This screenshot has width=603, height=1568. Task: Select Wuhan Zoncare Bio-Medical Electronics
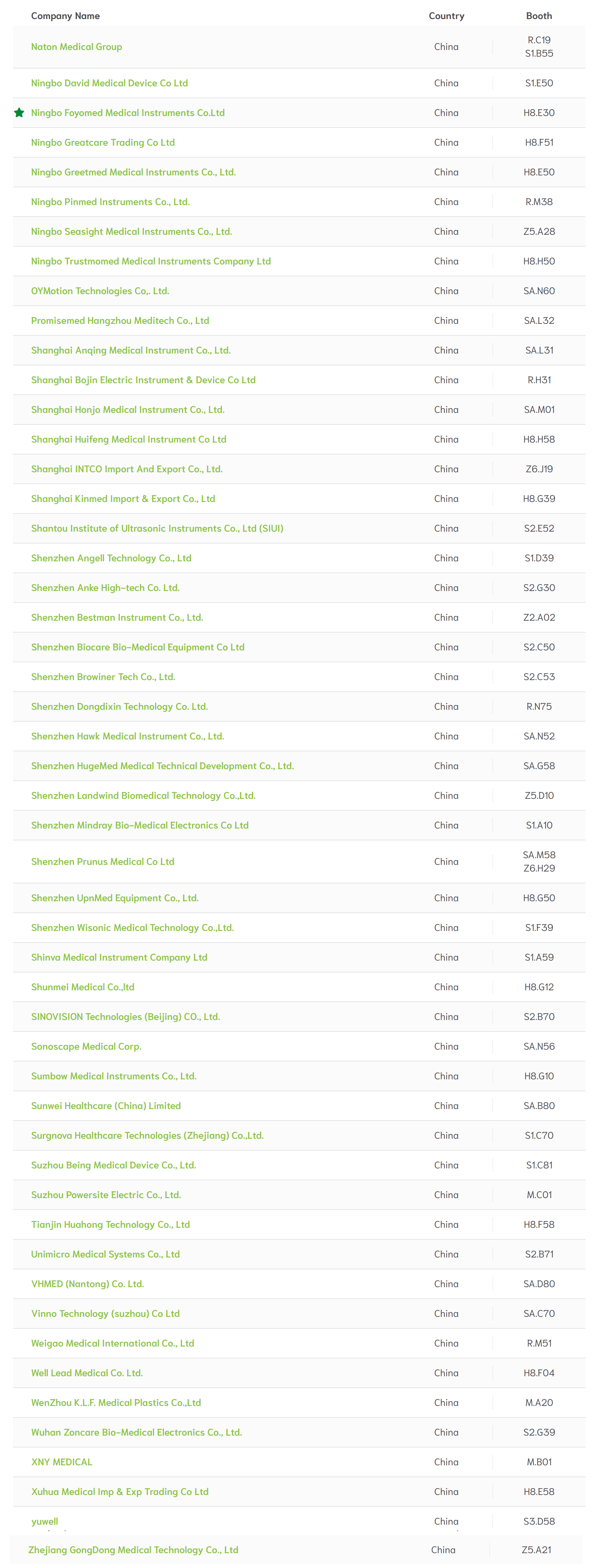[136, 1433]
